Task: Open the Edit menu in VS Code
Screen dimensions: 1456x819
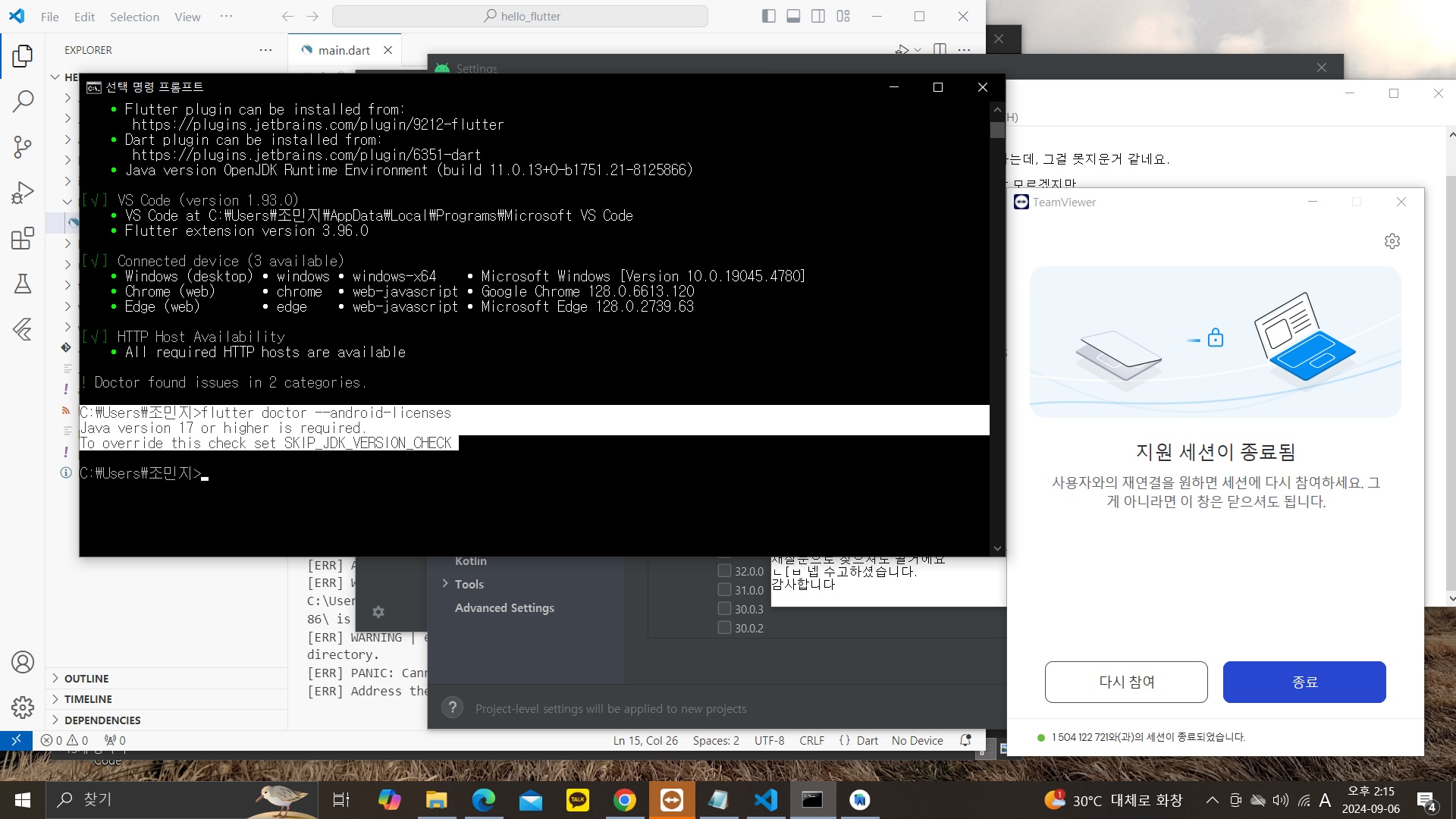Action: point(84,17)
